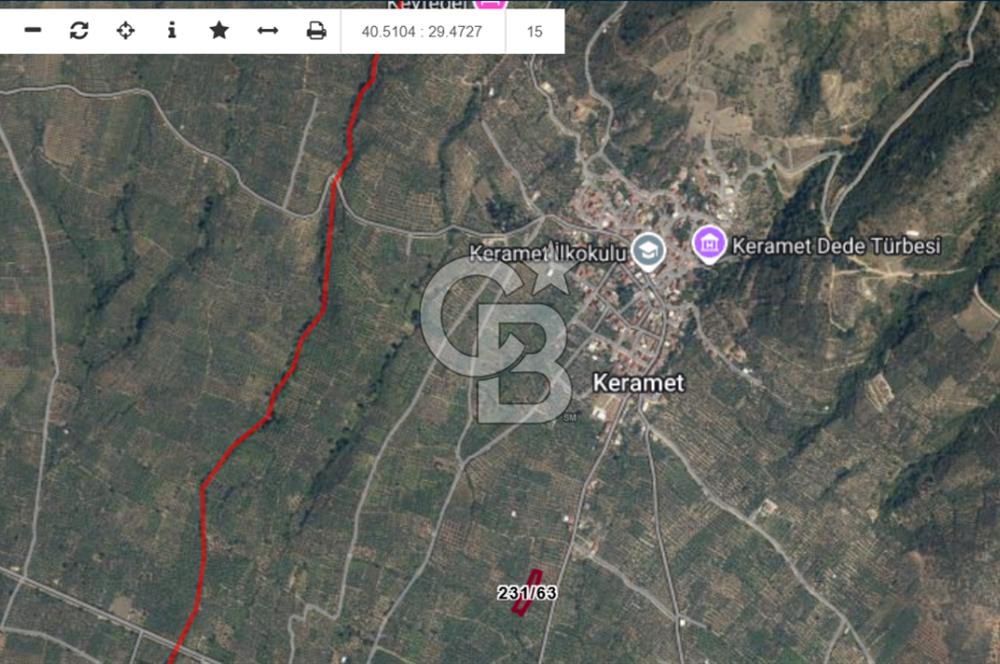This screenshot has height=664, width=1000.
Task: Click the locate crosshair icon
Action: 126,30
